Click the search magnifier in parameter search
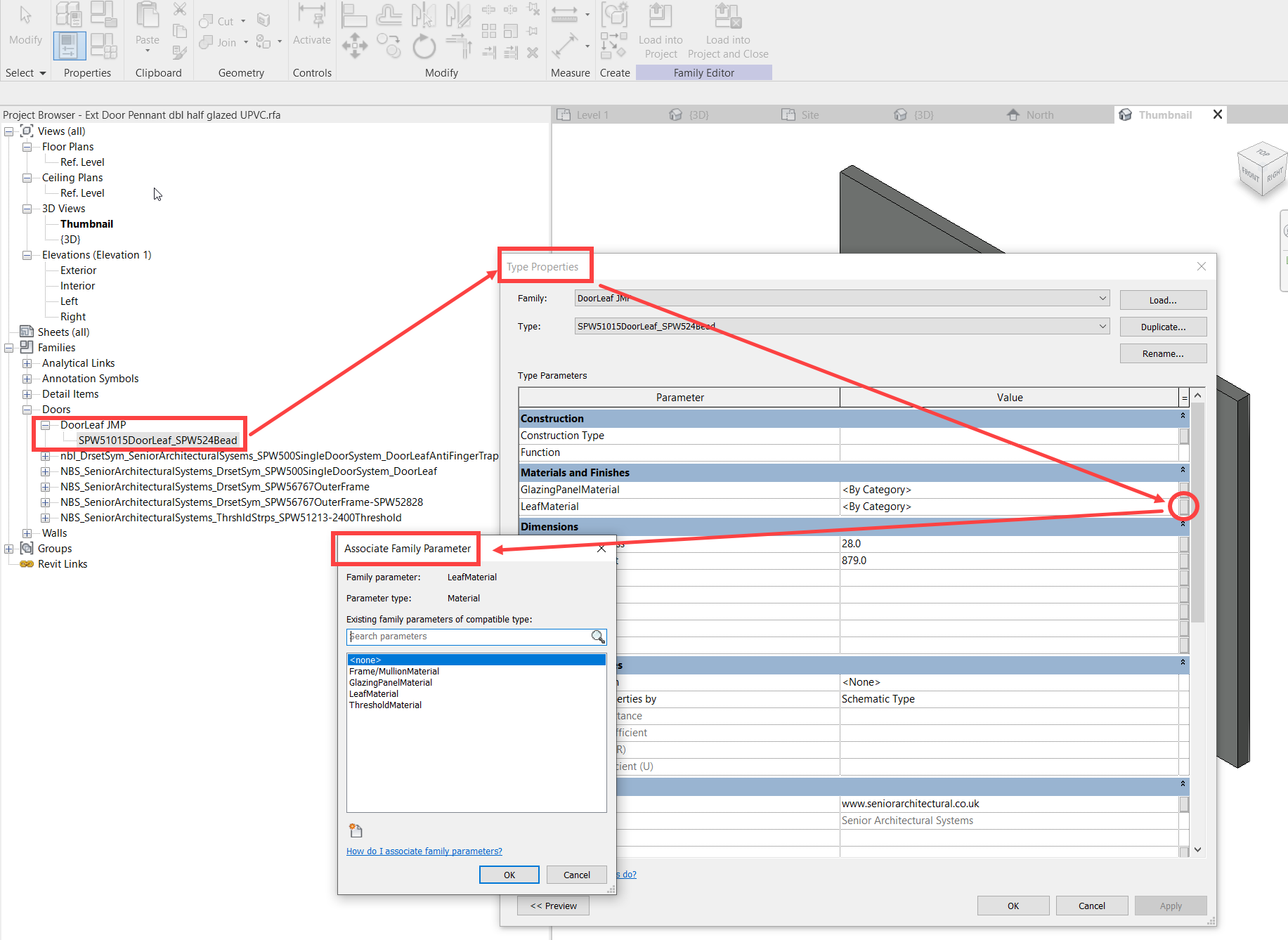 (598, 637)
